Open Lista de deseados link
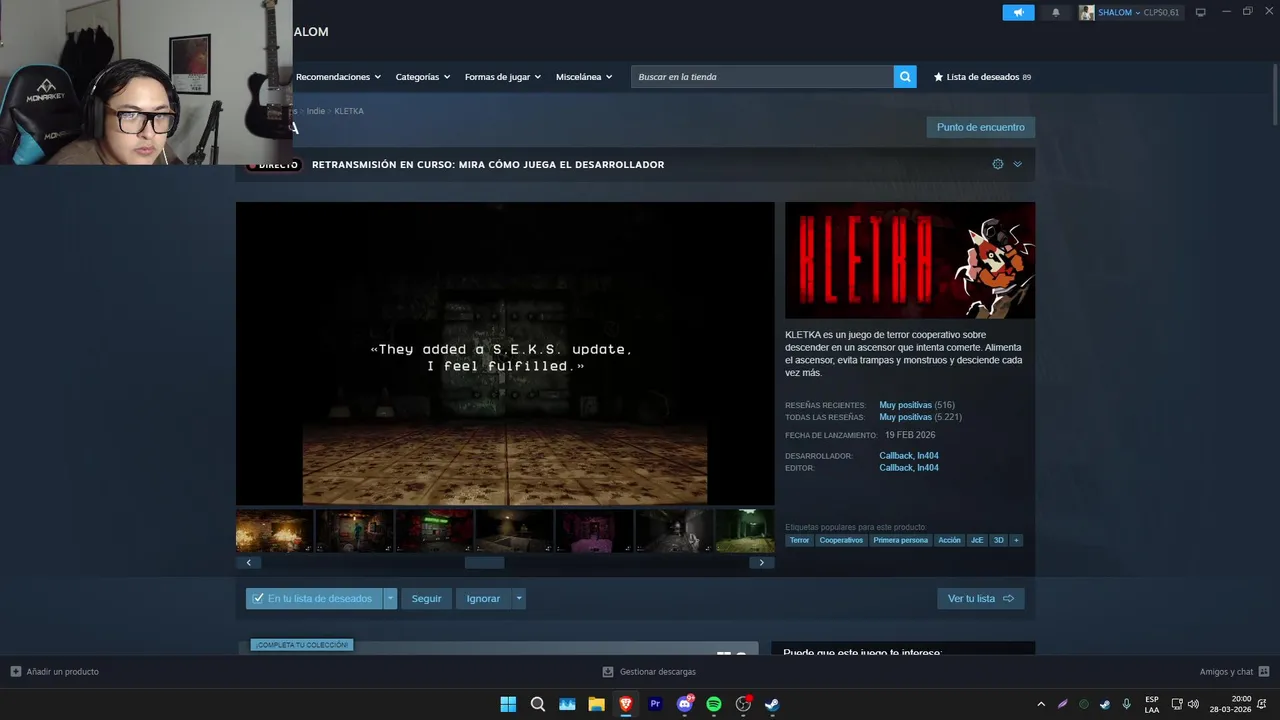This screenshot has width=1280, height=720. click(x=982, y=77)
